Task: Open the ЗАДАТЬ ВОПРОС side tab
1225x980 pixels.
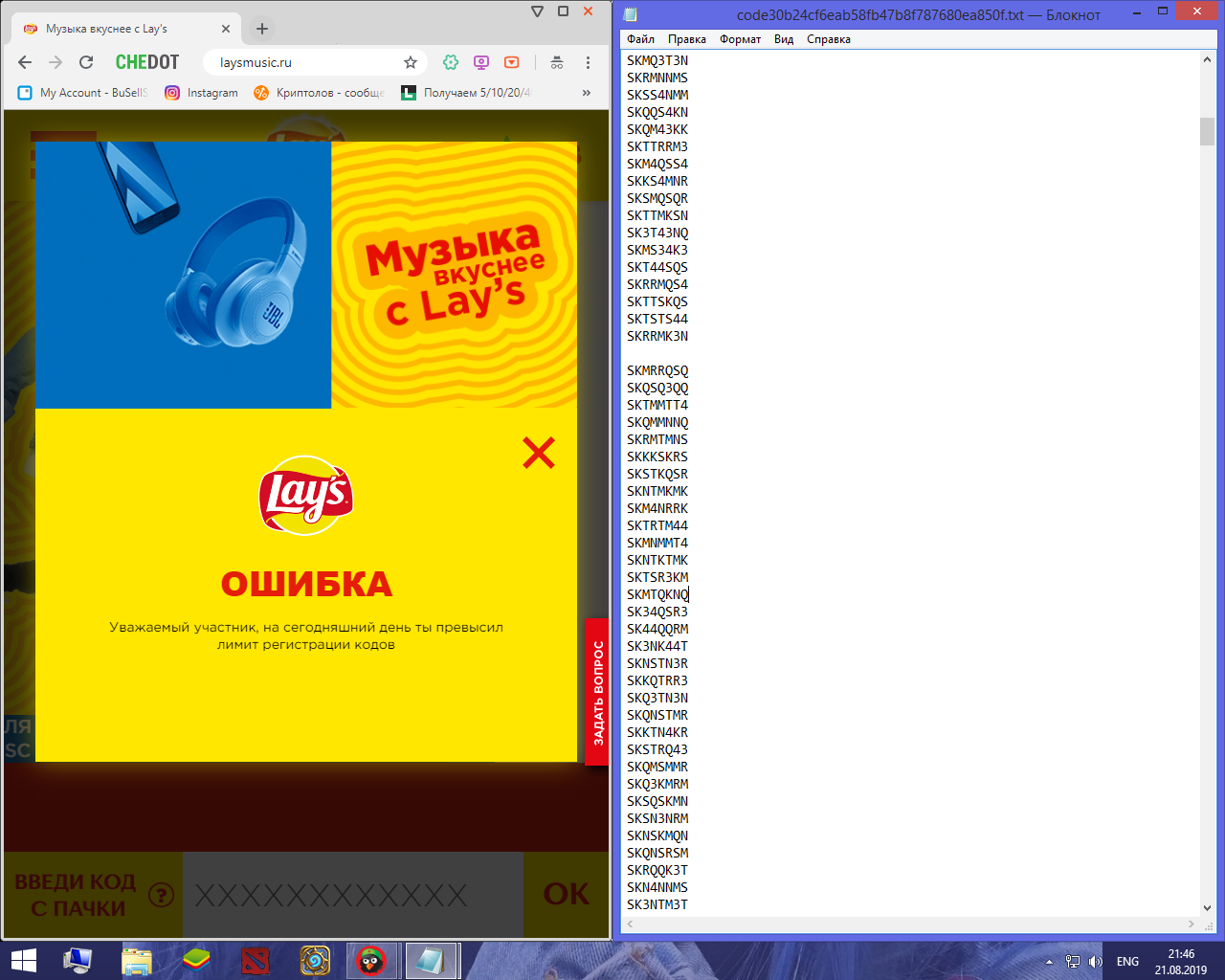Action: coord(597,692)
